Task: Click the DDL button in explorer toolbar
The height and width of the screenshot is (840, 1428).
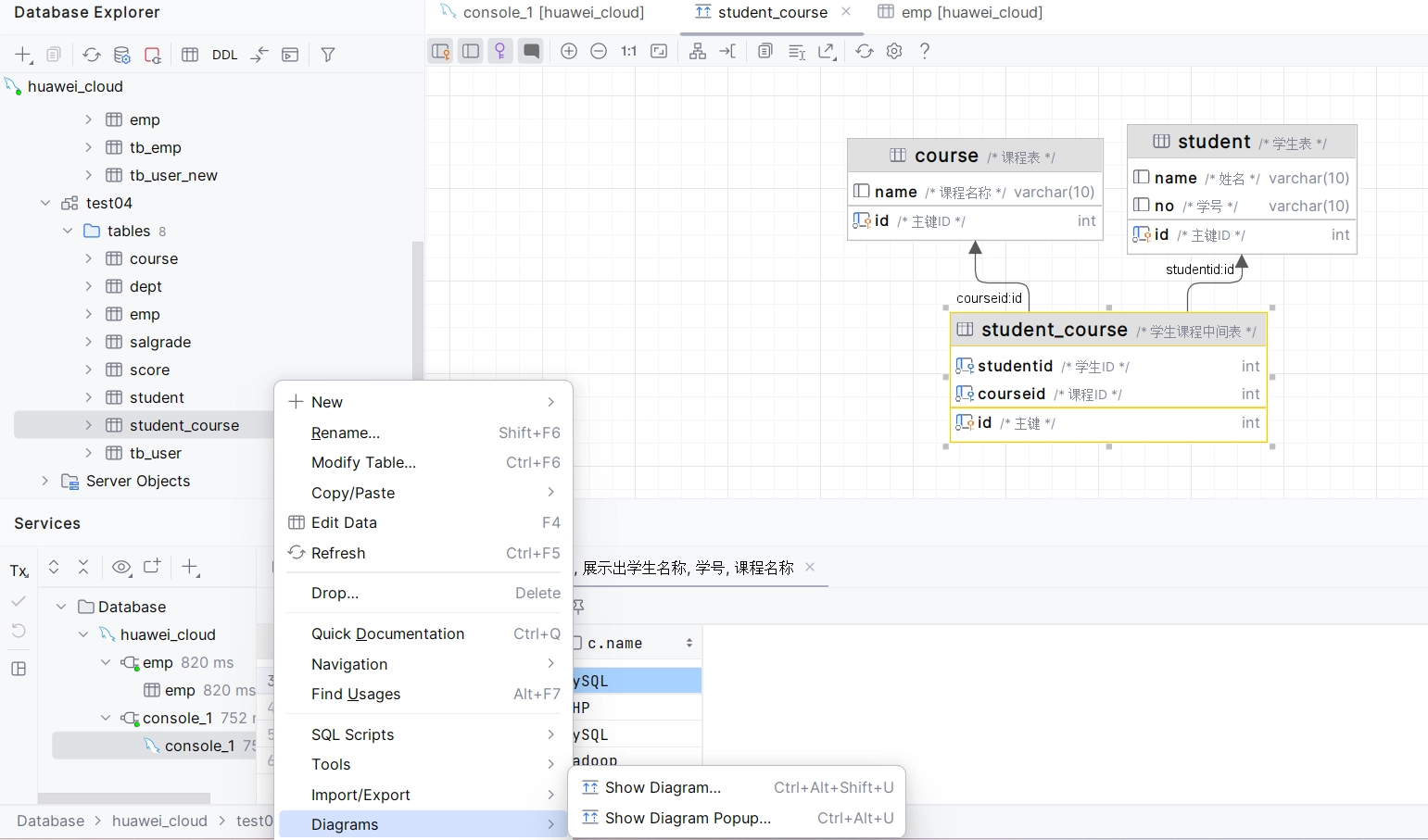Action: point(224,55)
